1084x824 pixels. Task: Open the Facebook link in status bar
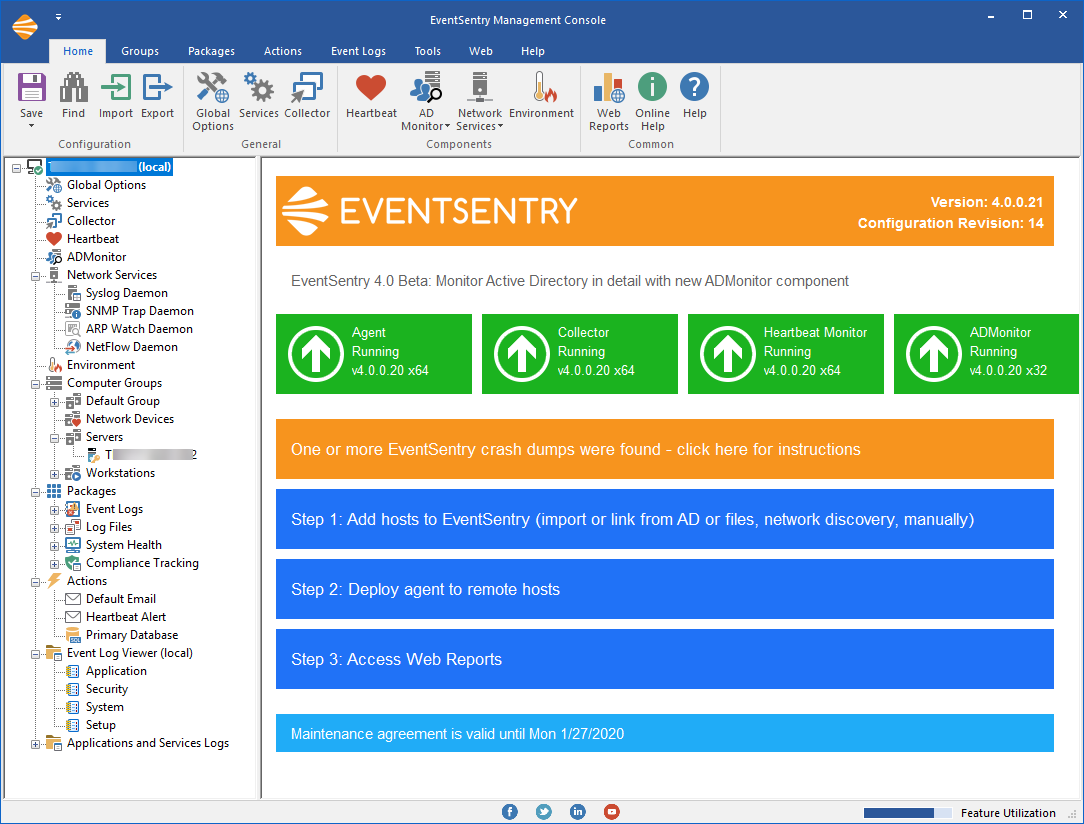point(510,812)
